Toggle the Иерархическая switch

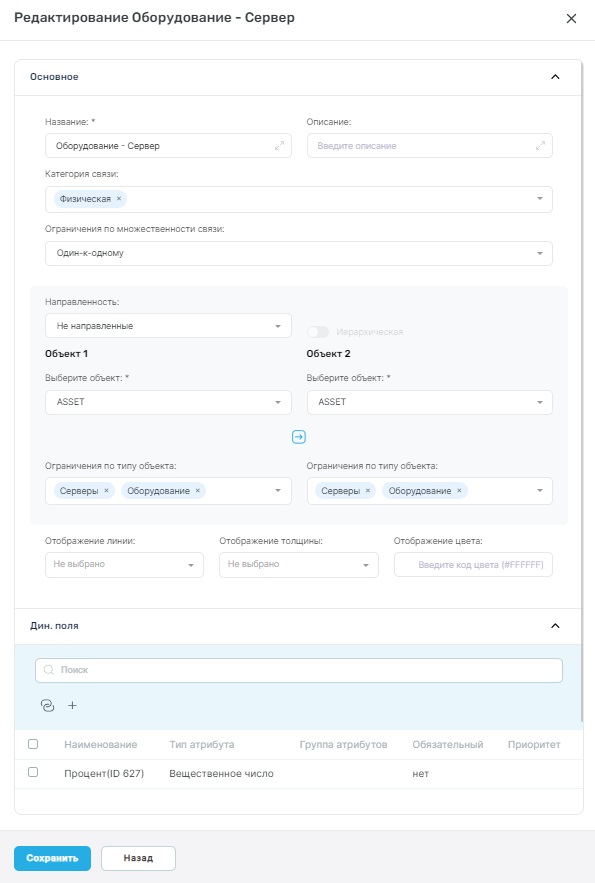[x=318, y=332]
